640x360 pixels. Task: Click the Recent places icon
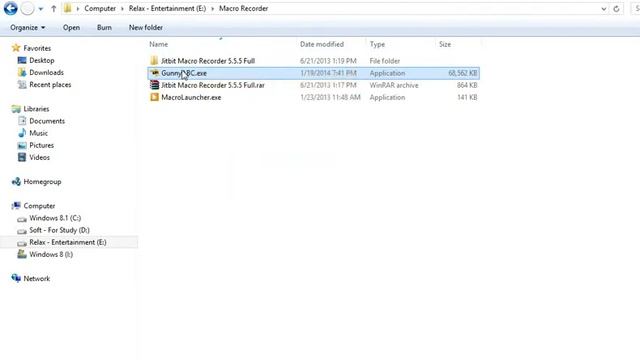pos(22,84)
